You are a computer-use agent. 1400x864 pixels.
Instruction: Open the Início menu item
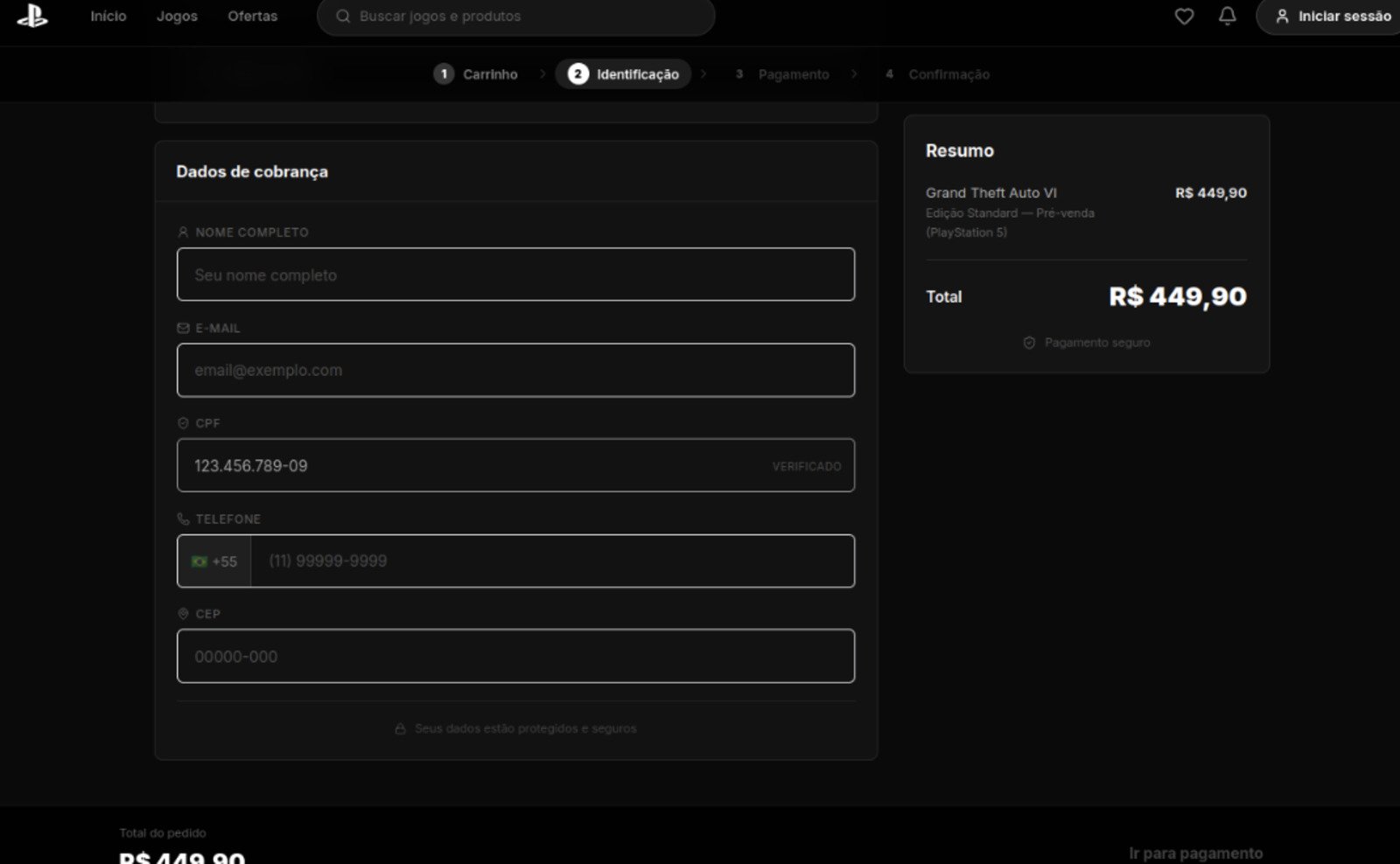pos(108,16)
